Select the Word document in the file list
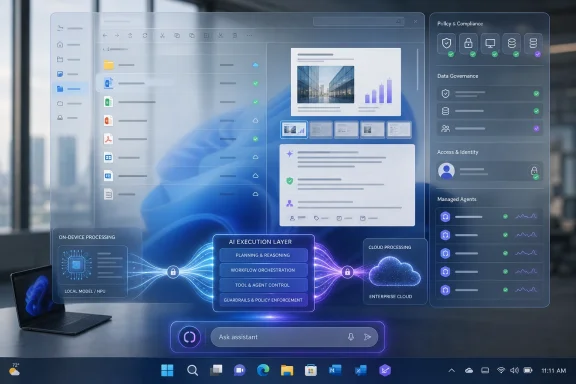The height and width of the screenshot is (384, 576). point(108,83)
